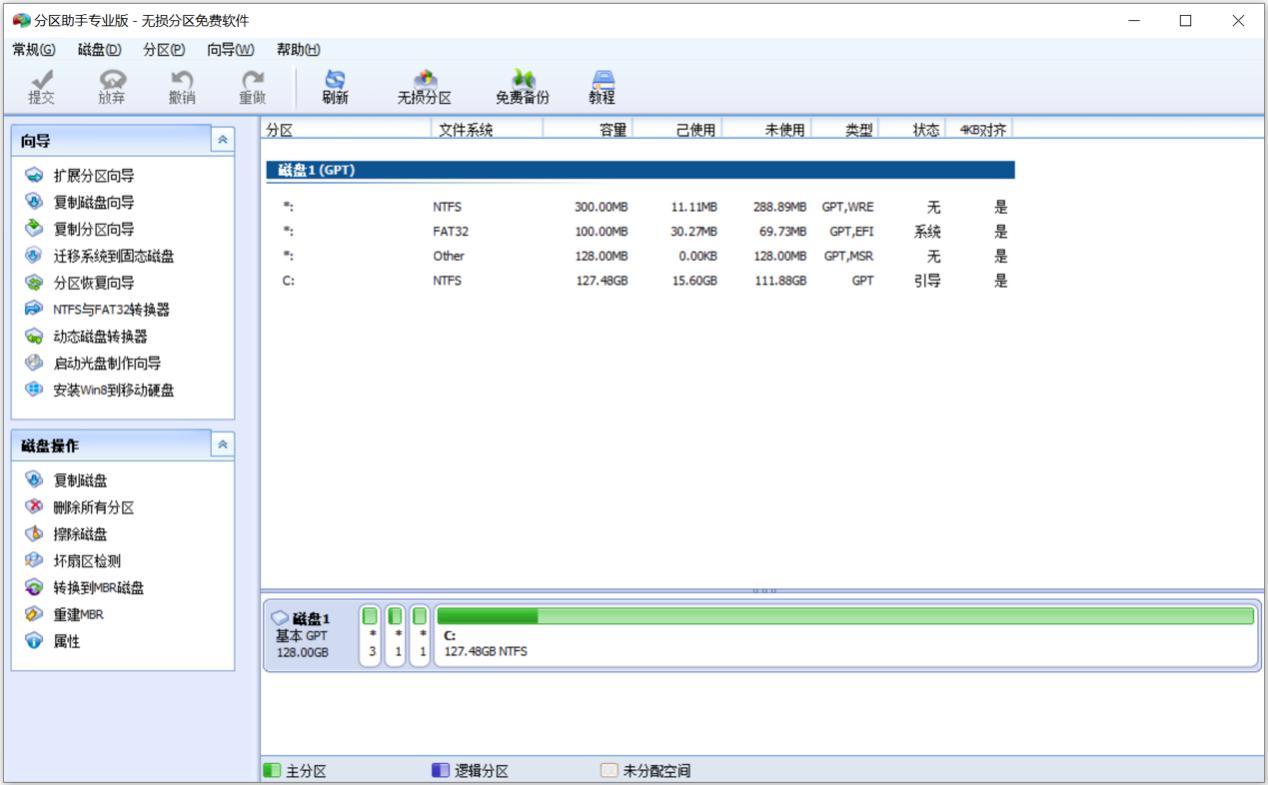Open the 免费备份 tool in toolbar
Image resolution: width=1268 pixels, height=785 pixels.
[x=522, y=87]
